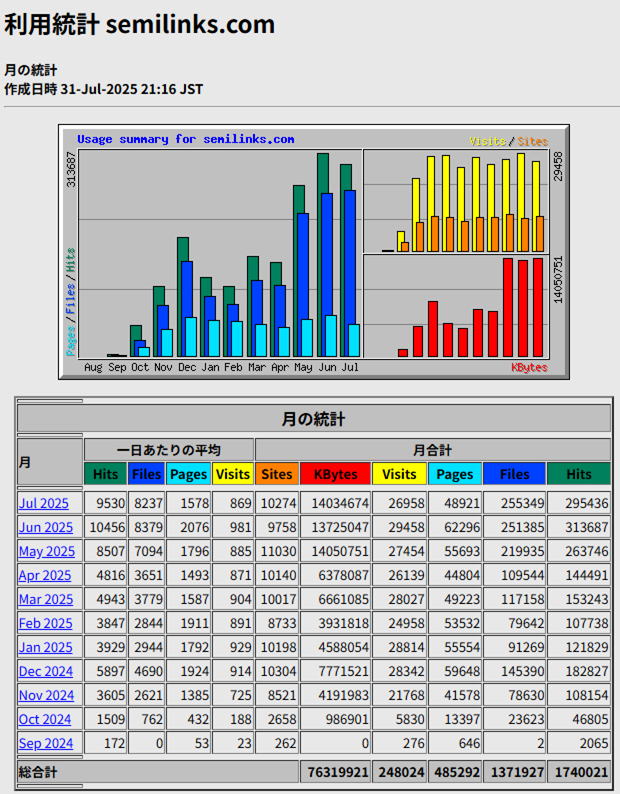Open the Apr 2025 monthly report link
The height and width of the screenshot is (794, 620).
click(x=45, y=575)
